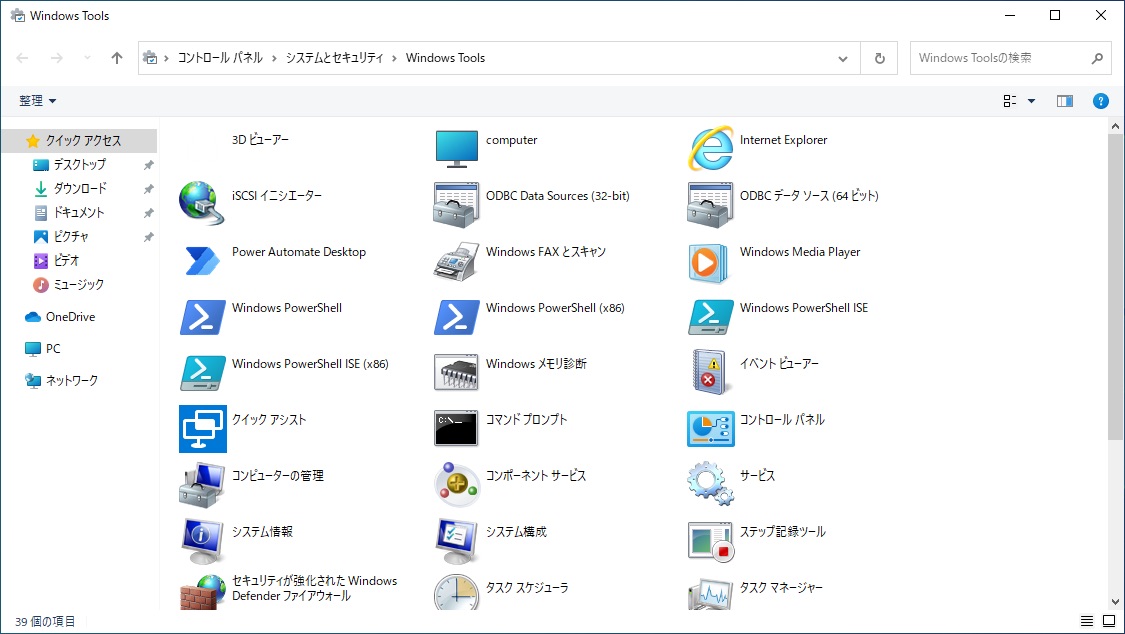Viewport: 1125px width, 634px height.
Task: Open the blue Help button
Action: (x=1101, y=101)
